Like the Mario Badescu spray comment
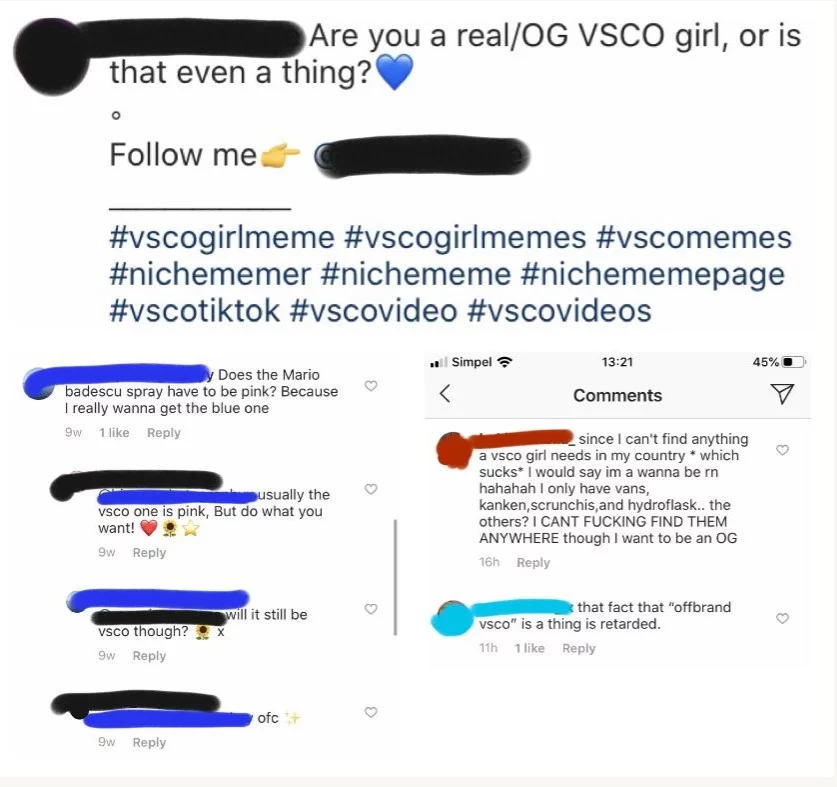Viewport: 837px width, 787px height. pyautogui.click(x=370, y=385)
